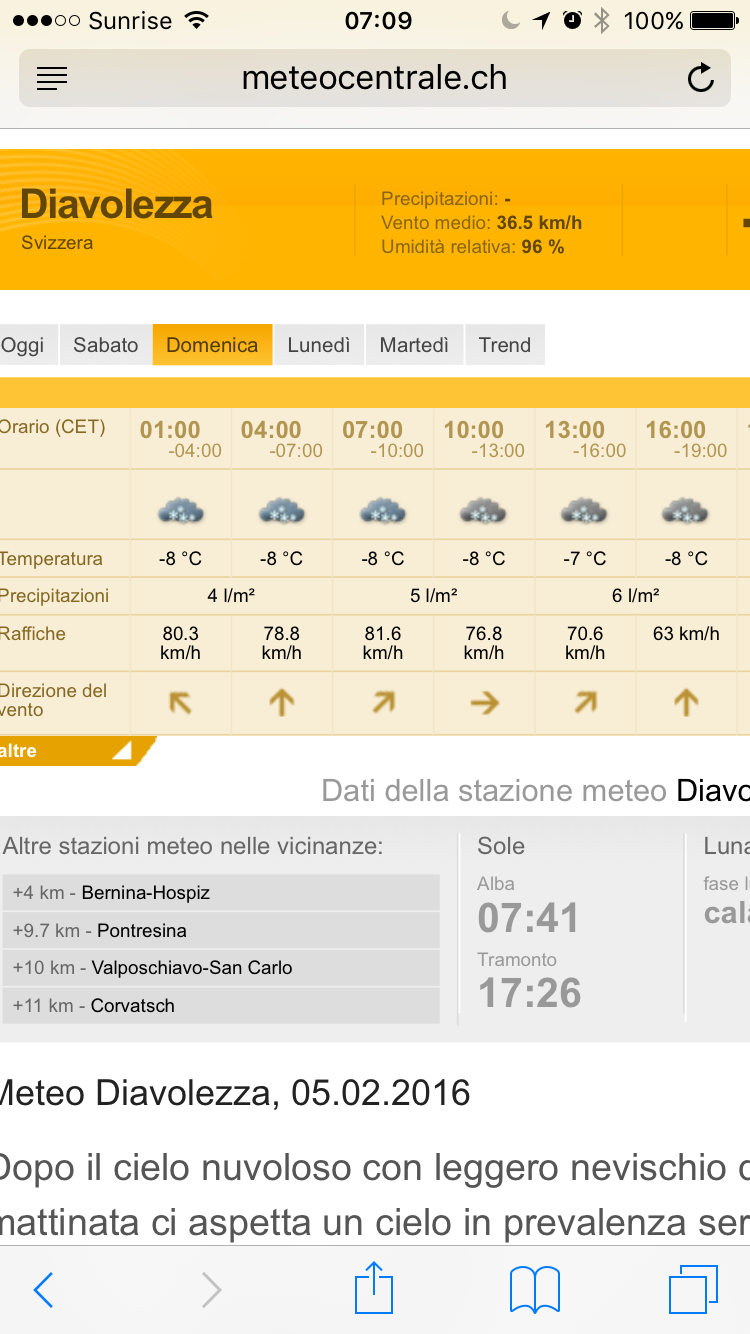Switch to the Martedì tab
This screenshot has height=1334, width=750.
(414, 345)
